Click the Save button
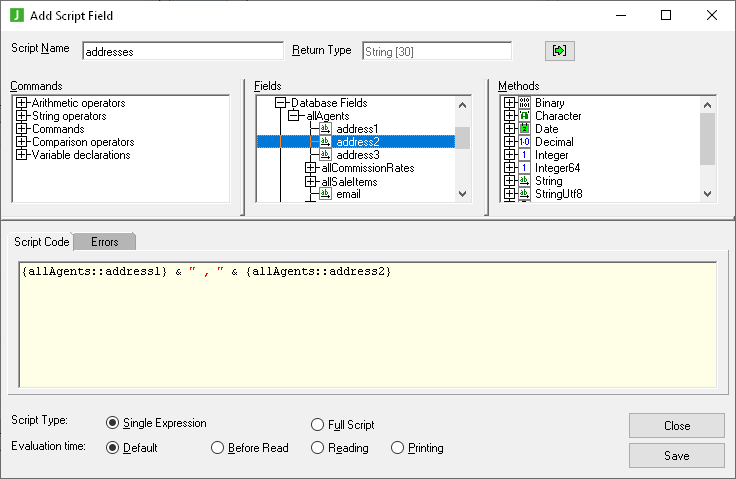This screenshot has width=736, height=479. 676,455
